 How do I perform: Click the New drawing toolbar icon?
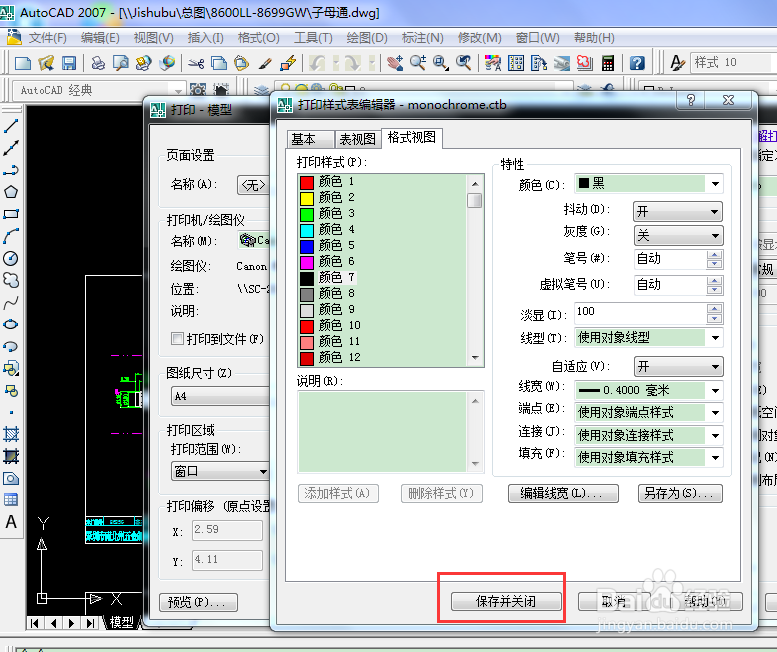point(23,63)
